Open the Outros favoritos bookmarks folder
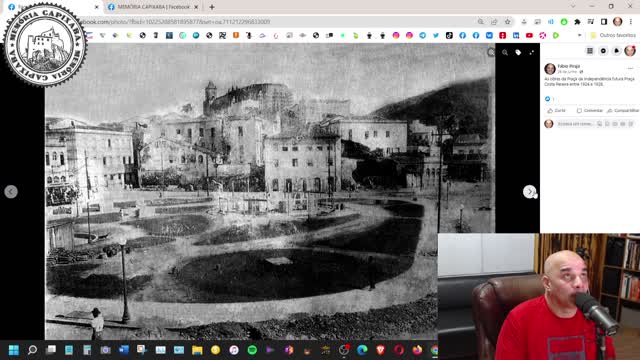This screenshot has height=360, width=640. click(613, 36)
